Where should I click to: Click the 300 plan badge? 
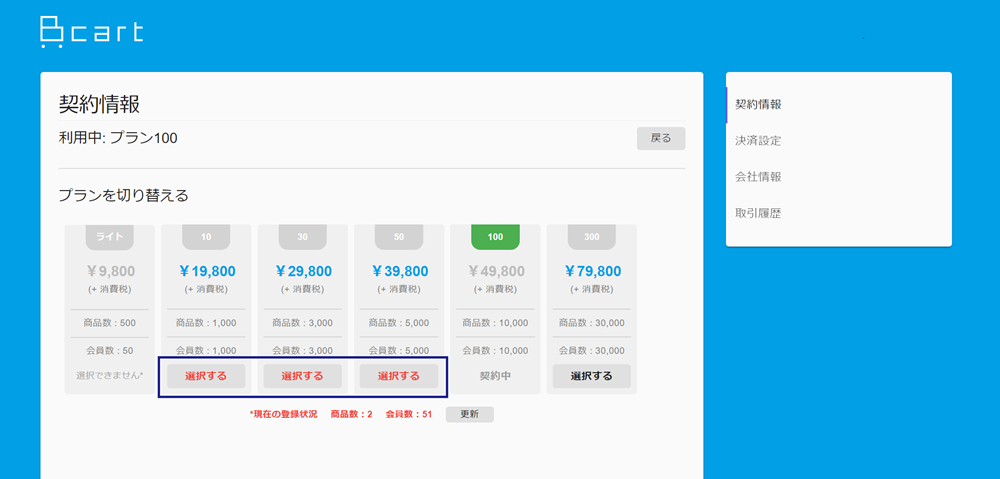[x=592, y=237]
